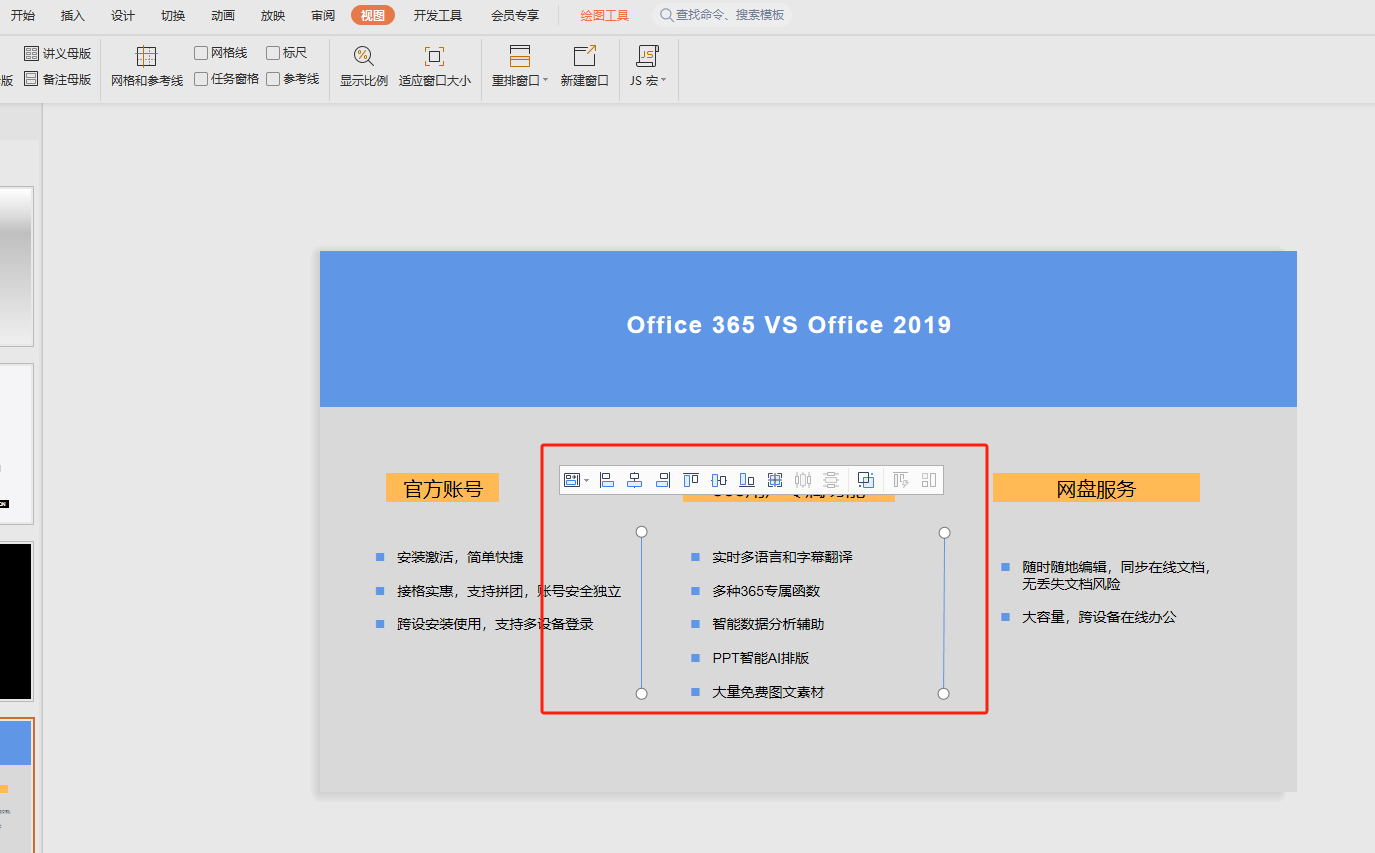
Task: Open the 讲义母版 handout master view
Action: pyautogui.click(x=58, y=53)
